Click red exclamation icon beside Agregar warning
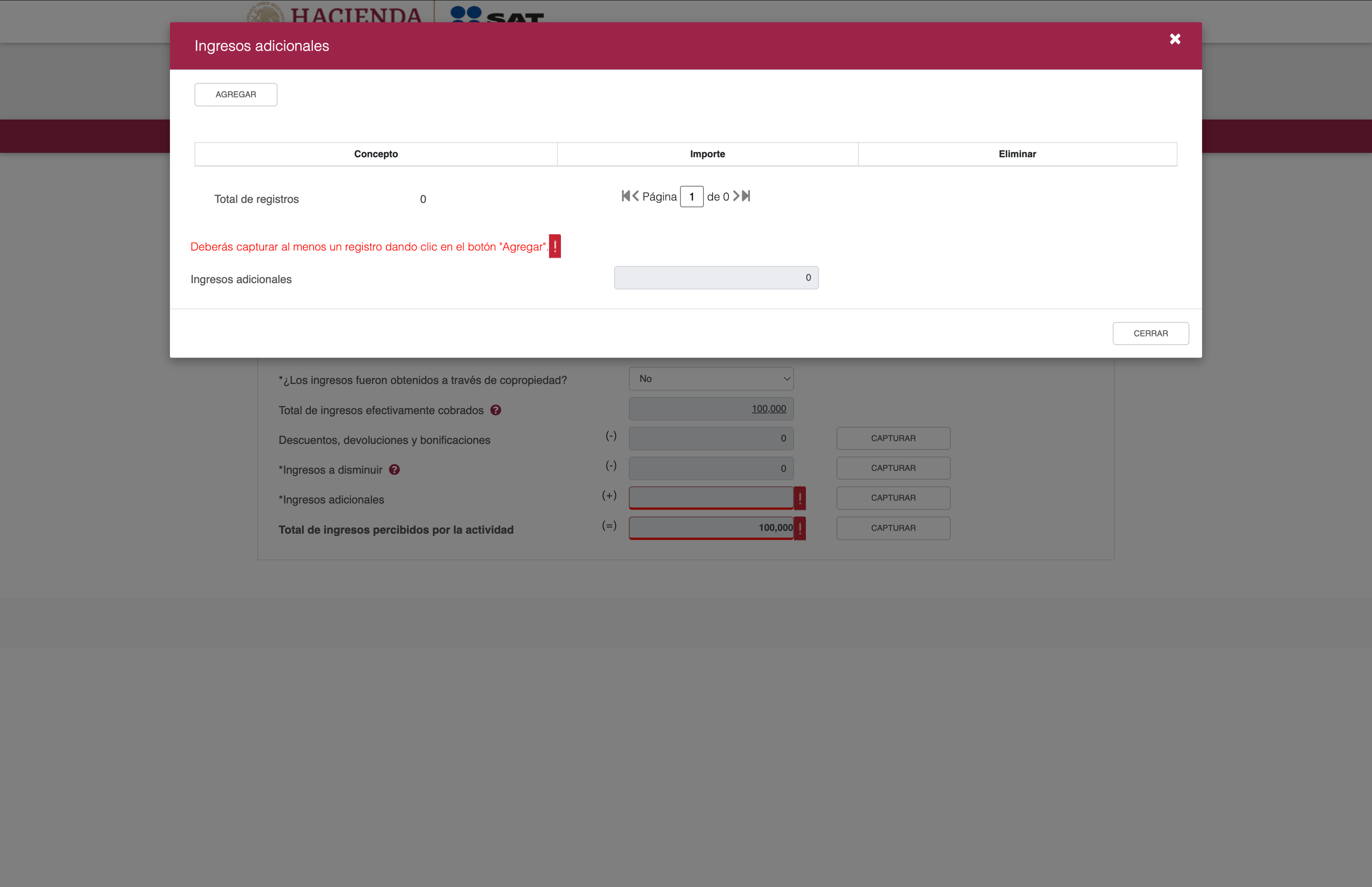The image size is (1372, 887). point(555,246)
